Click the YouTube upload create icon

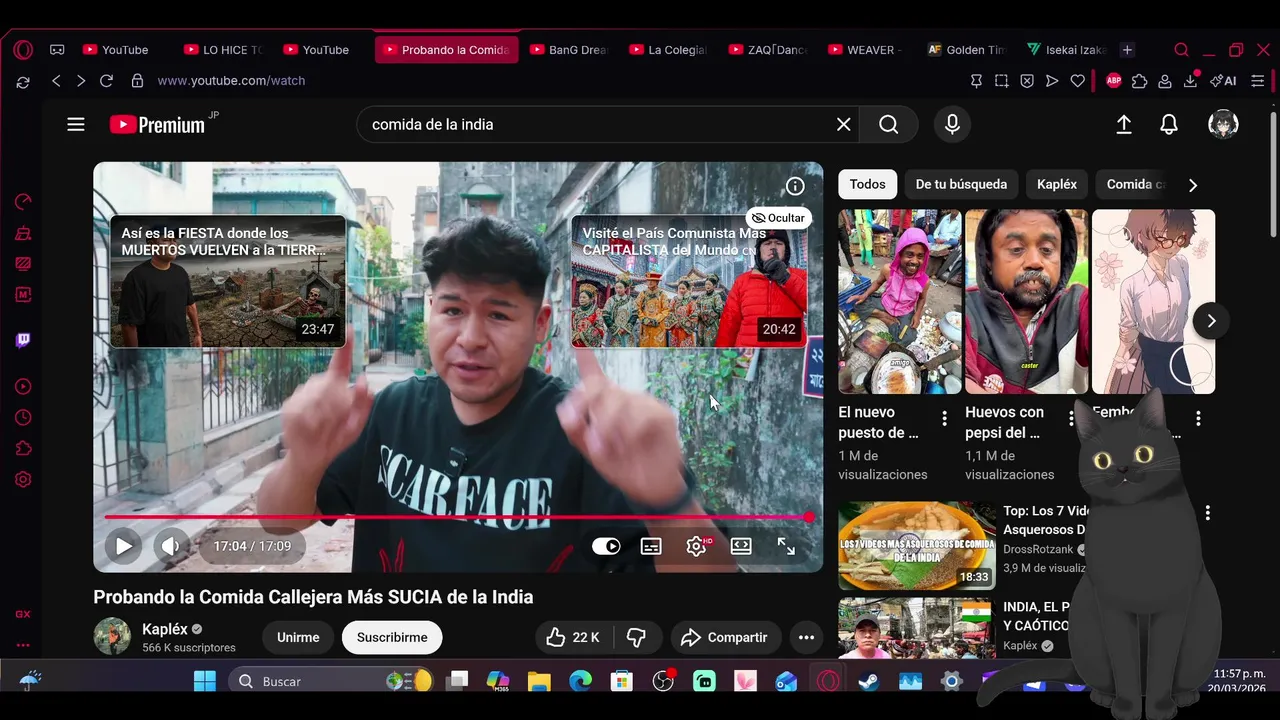point(1124,125)
